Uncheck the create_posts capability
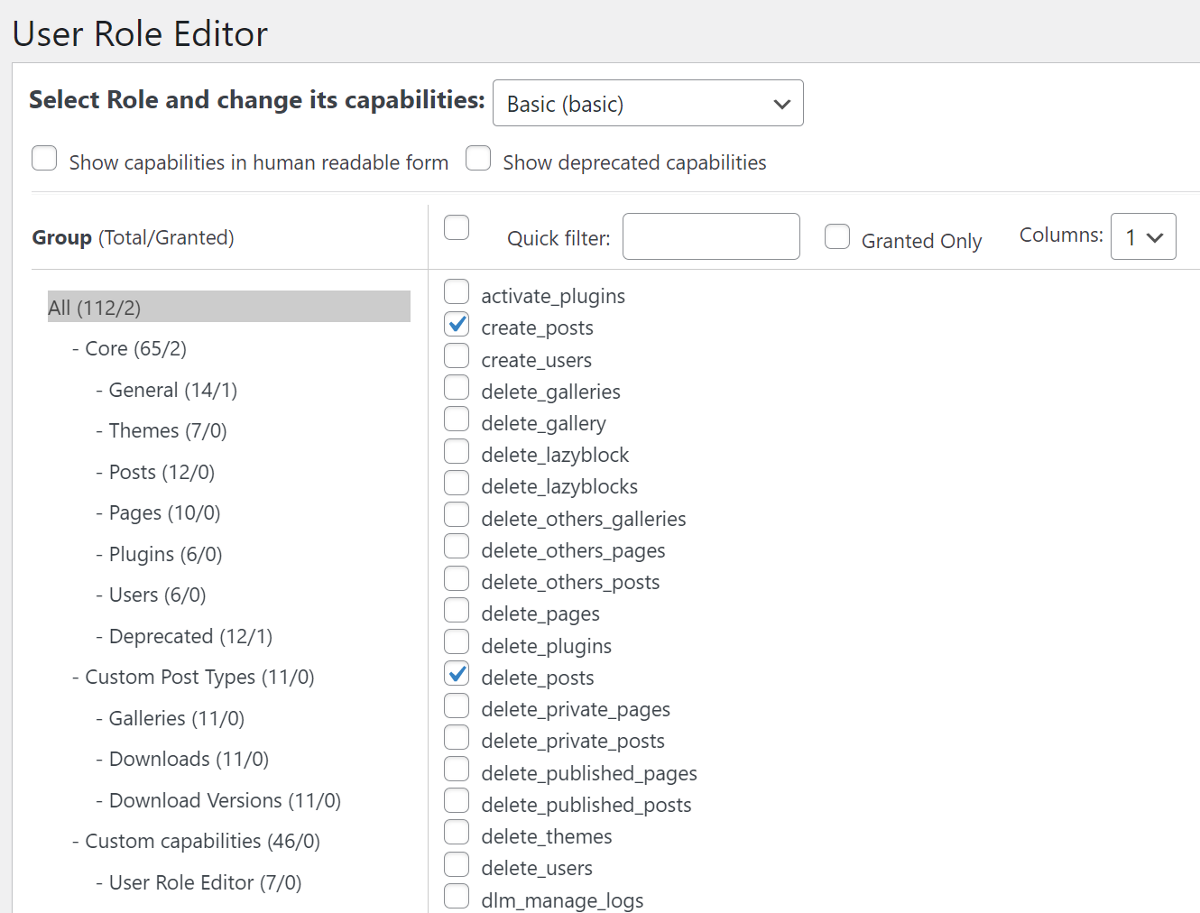1200x913 pixels. (456, 324)
